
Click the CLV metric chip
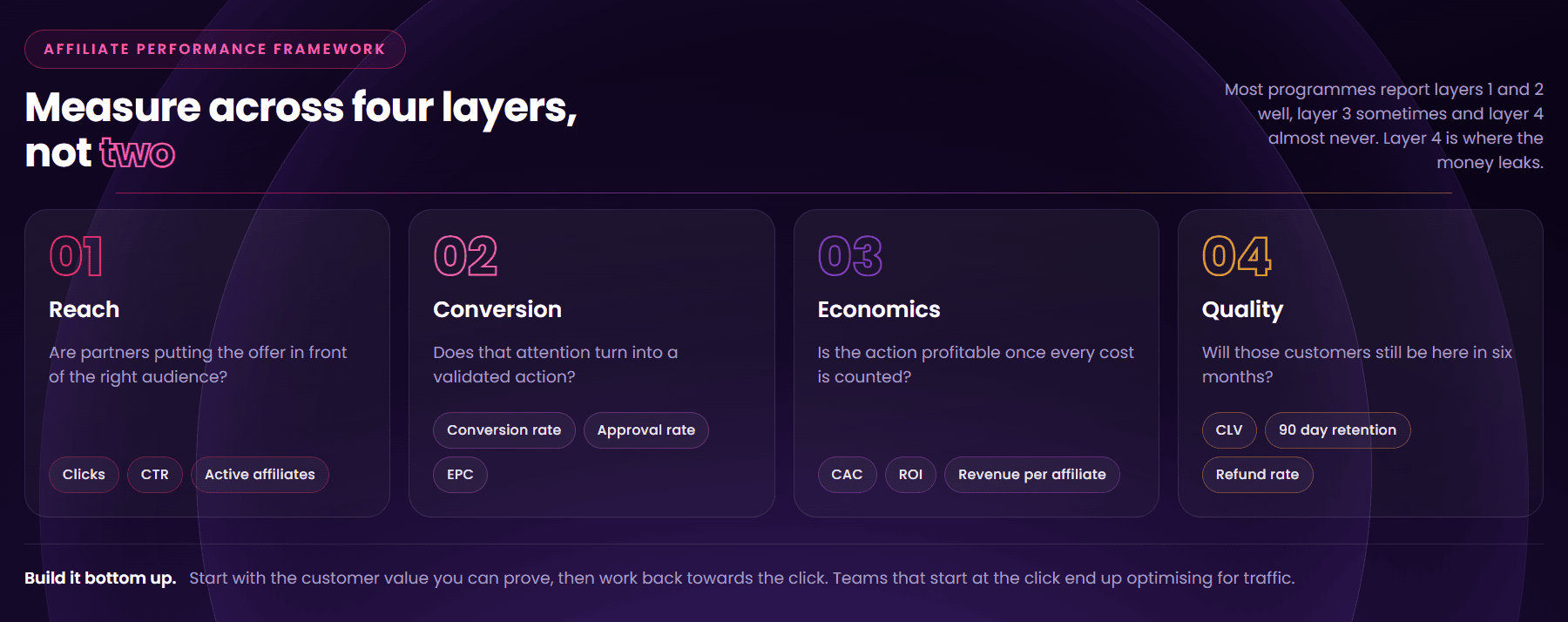(x=1229, y=430)
